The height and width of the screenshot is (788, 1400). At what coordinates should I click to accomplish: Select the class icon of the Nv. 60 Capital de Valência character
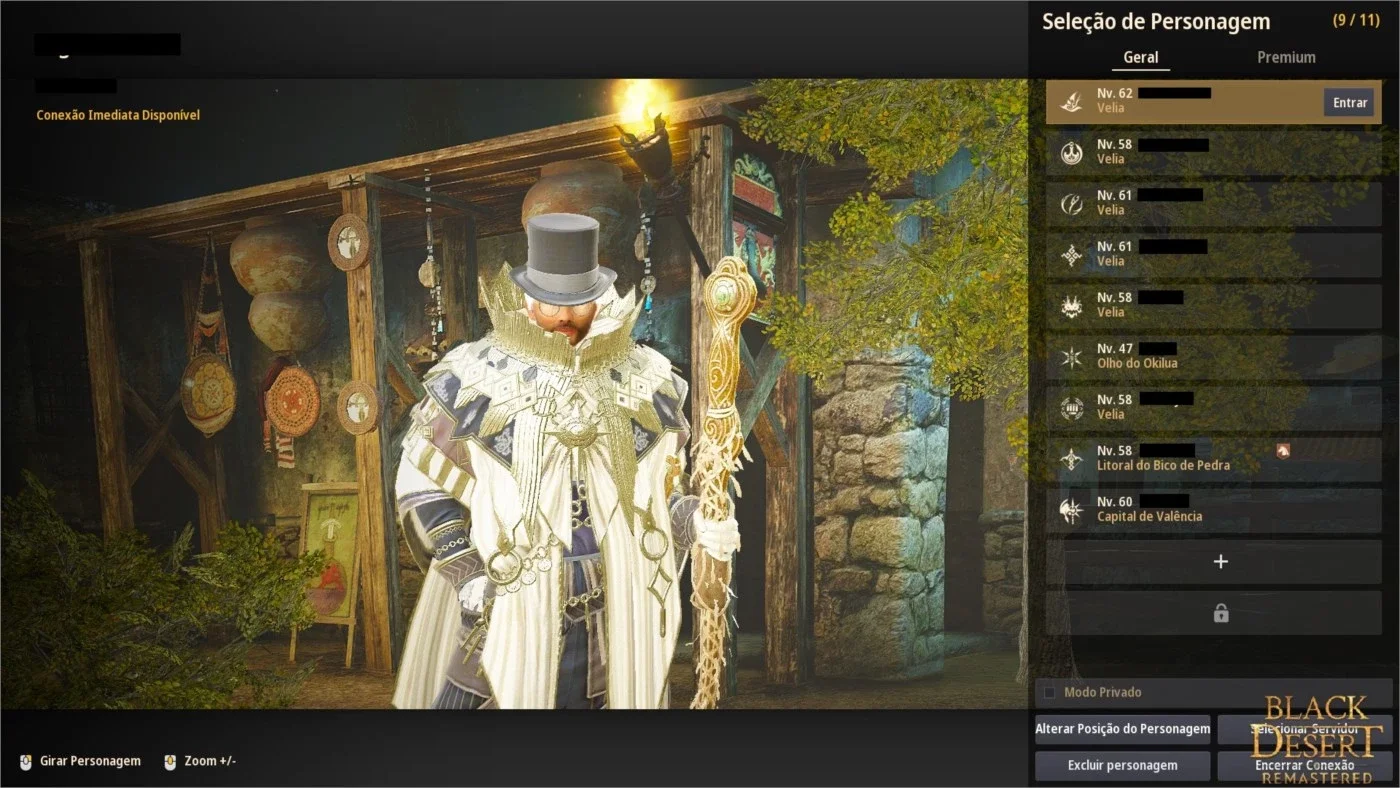tap(1071, 510)
